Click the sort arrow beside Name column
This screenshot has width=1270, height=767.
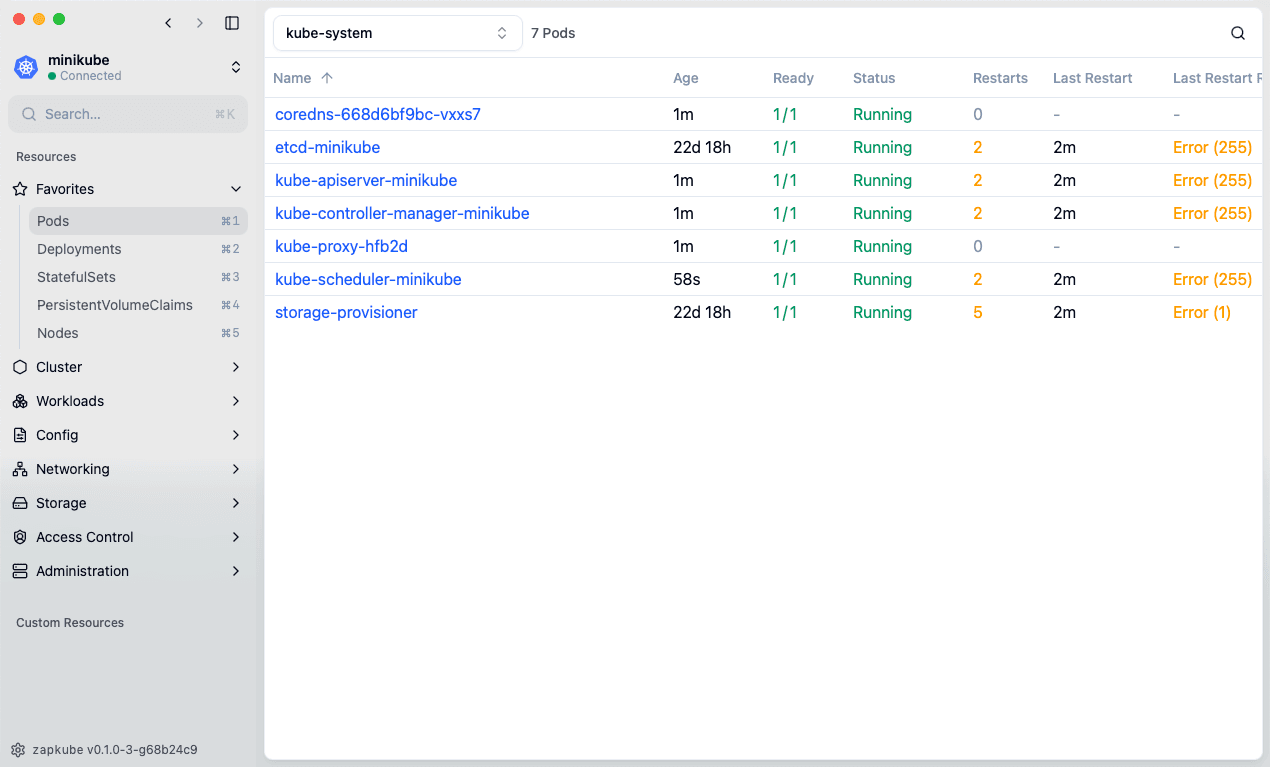(327, 78)
